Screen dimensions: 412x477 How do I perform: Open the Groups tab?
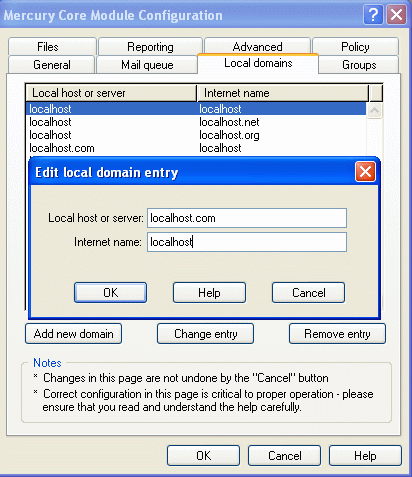coord(359,64)
